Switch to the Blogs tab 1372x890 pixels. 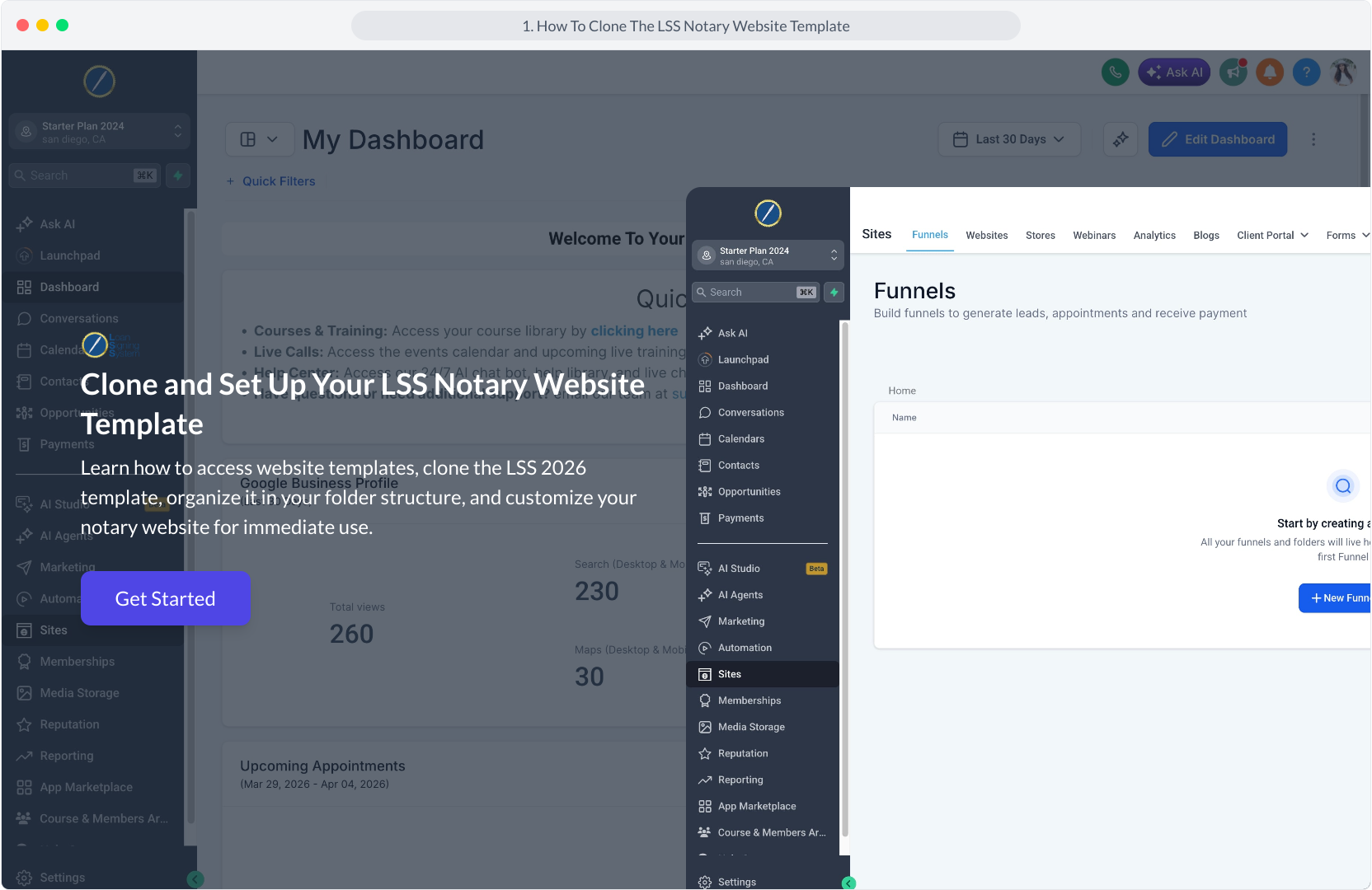point(1206,236)
